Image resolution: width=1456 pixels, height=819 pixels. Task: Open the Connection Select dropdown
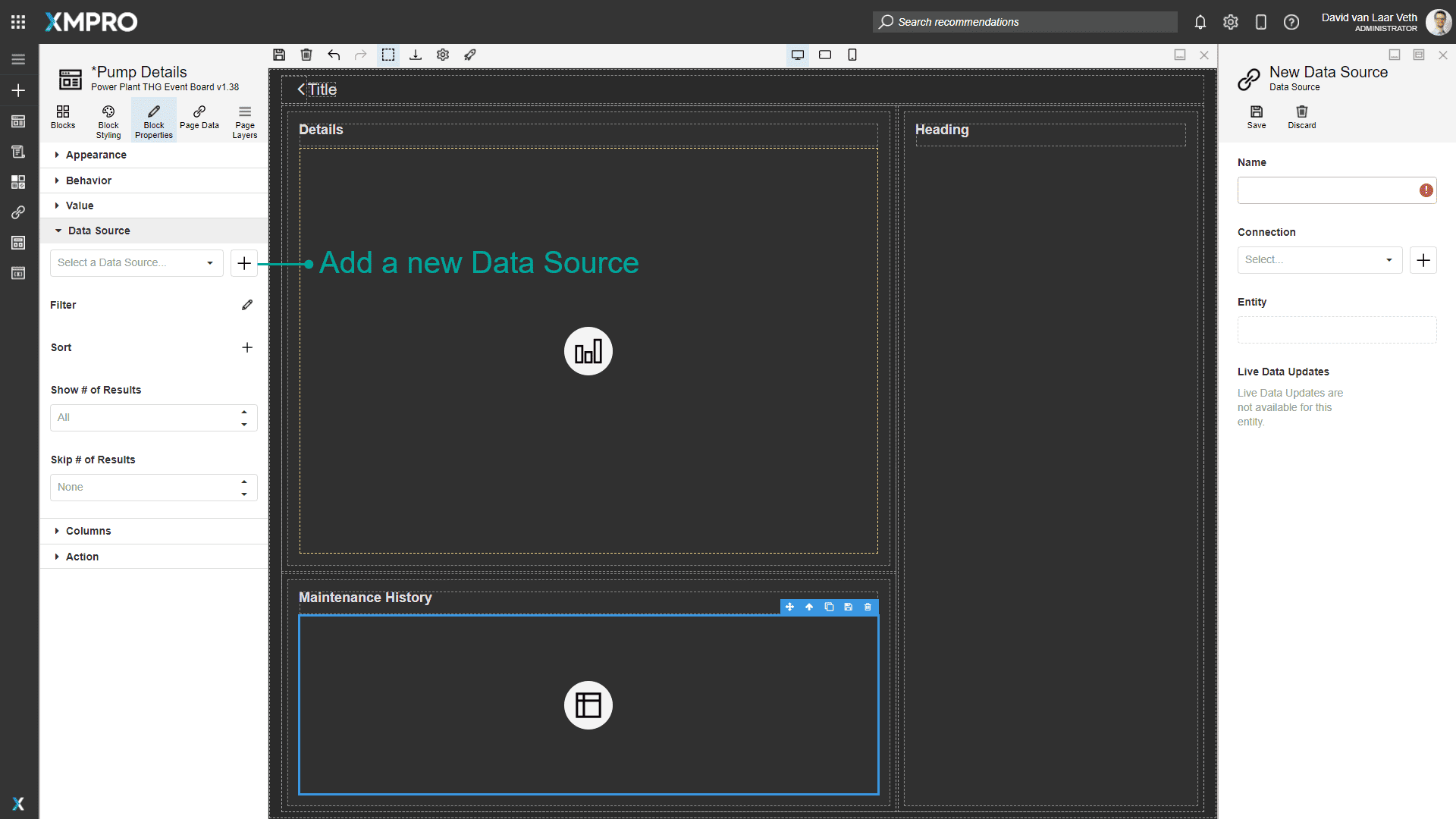click(x=1319, y=260)
